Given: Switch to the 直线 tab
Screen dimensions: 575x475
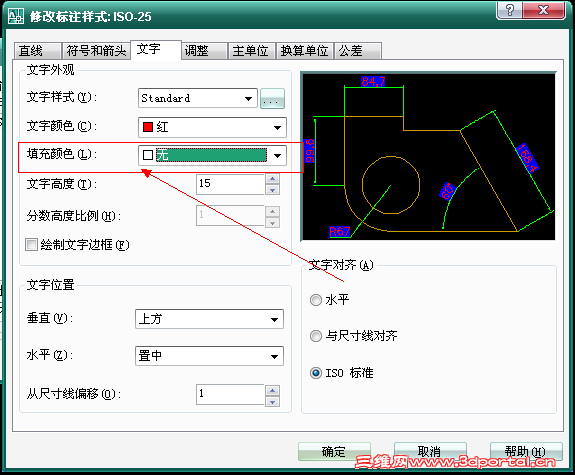Looking at the screenshot, I should [x=37, y=51].
